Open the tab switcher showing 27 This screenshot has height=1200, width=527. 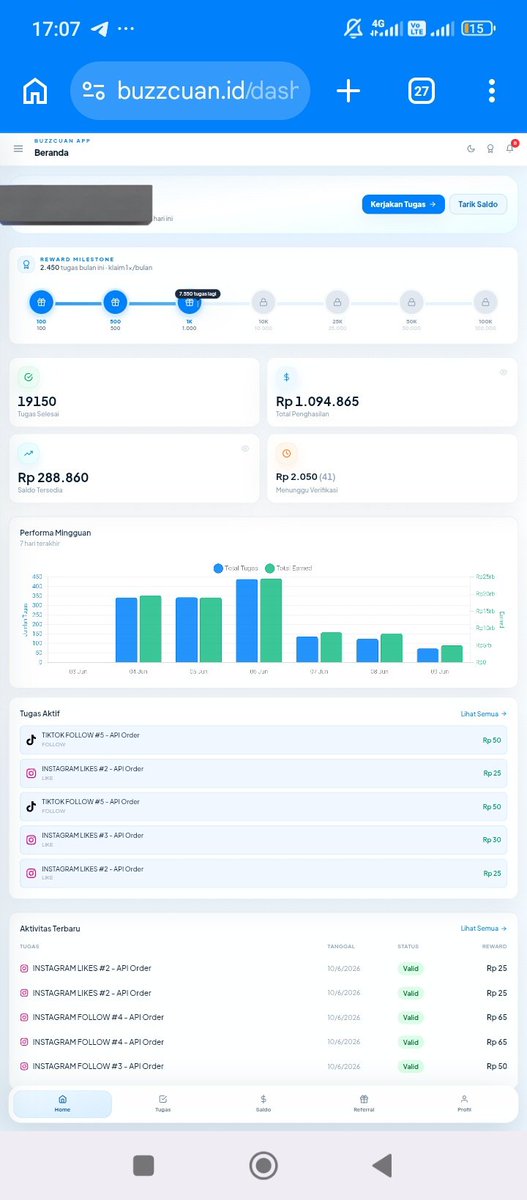(422, 92)
